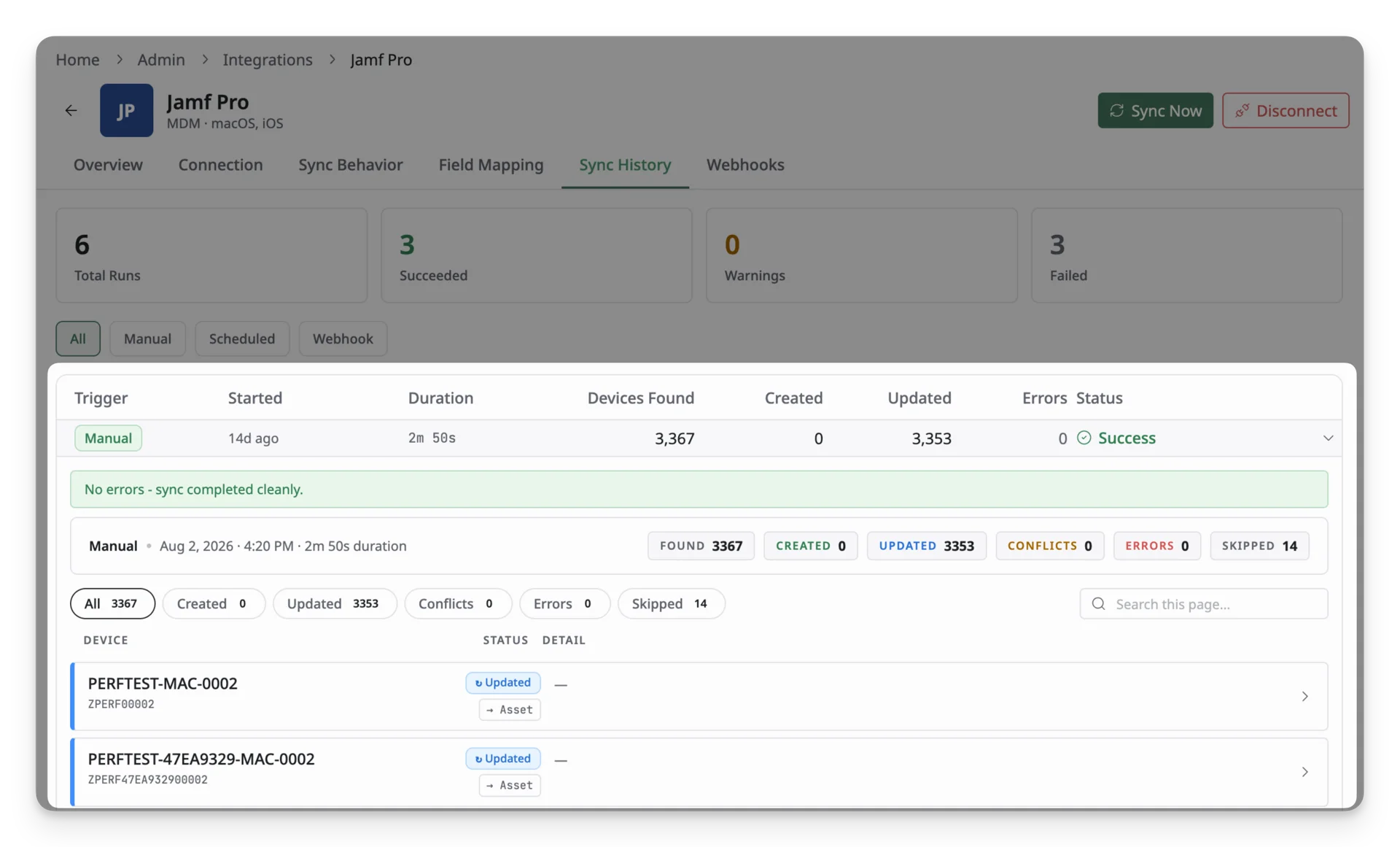1400x847 pixels.
Task: Open the Webhooks tab
Action: 745,165
